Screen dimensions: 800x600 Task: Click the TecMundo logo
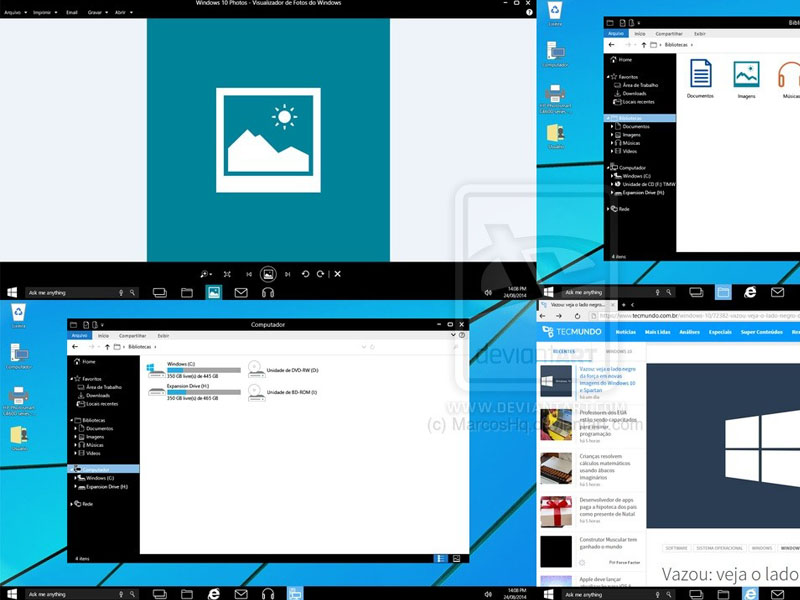(x=572, y=332)
